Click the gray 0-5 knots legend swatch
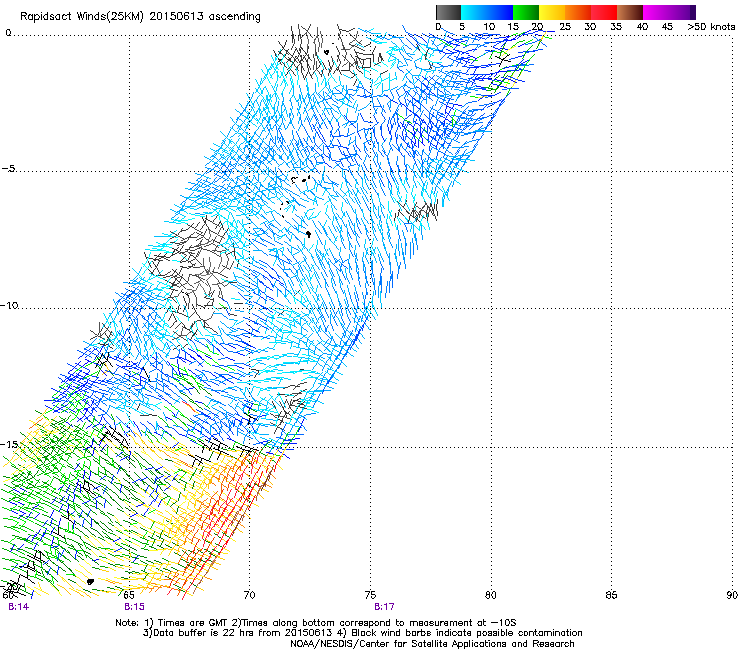The width and height of the screenshot is (740, 650). pos(448,12)
